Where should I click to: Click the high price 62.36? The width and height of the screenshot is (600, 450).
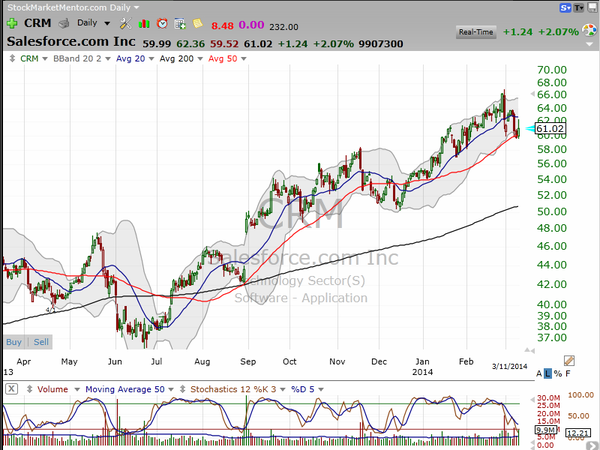click(x=191, y=44)
